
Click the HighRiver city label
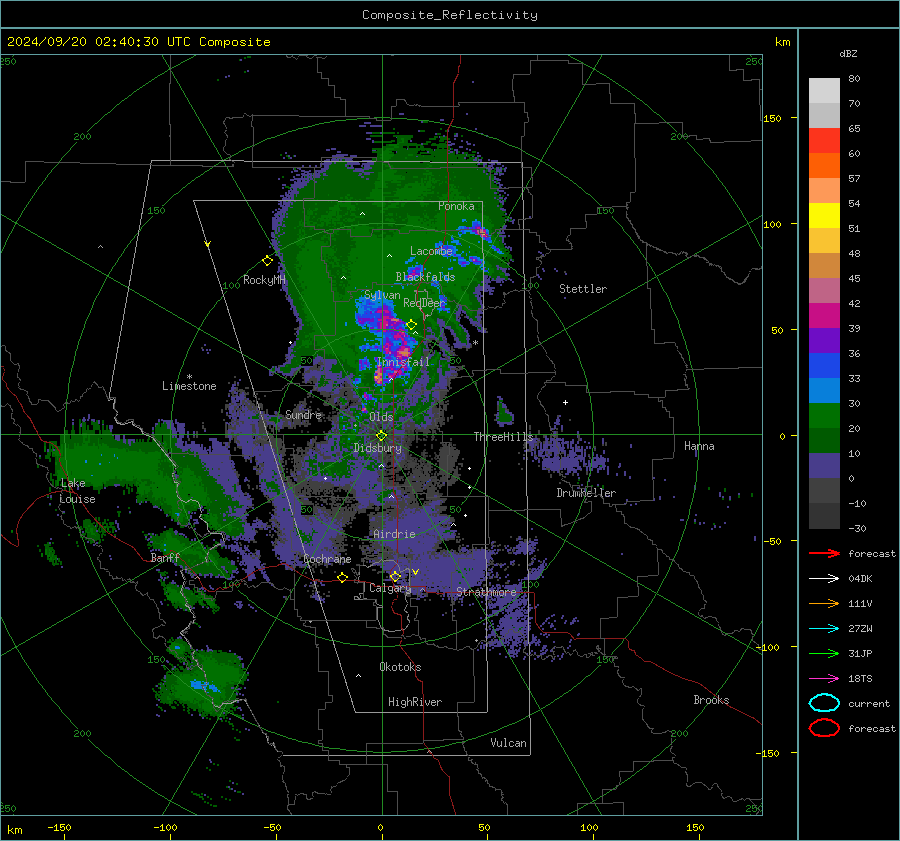point(415,702)
